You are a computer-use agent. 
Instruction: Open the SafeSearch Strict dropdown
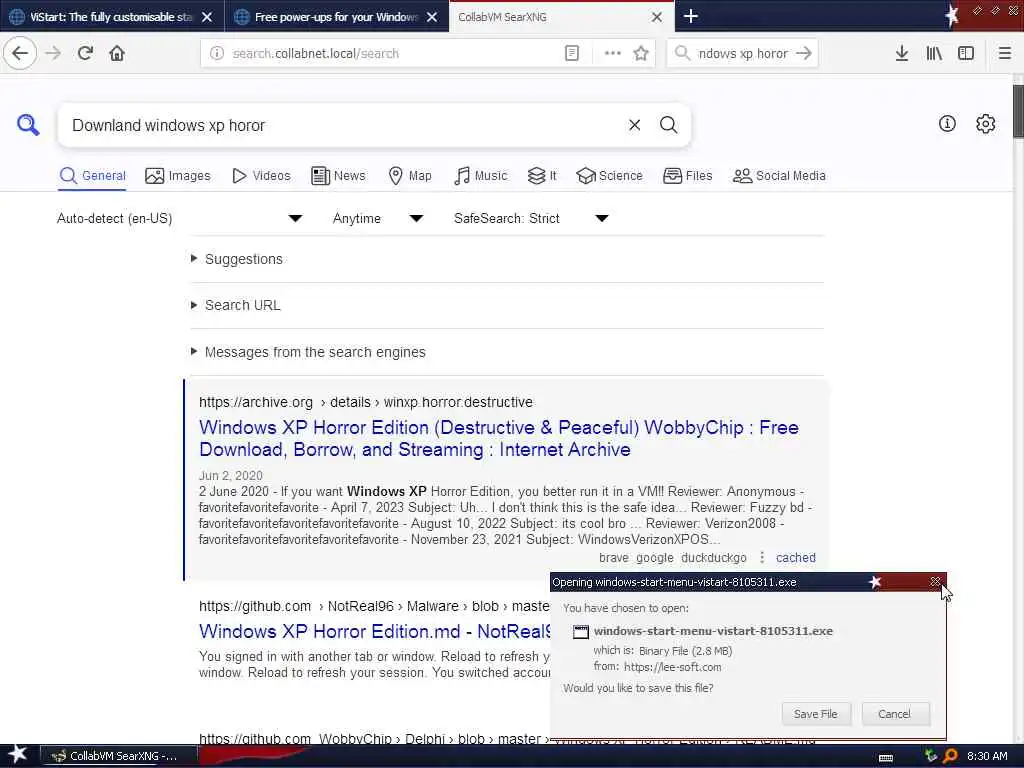(x=531, y=218)
